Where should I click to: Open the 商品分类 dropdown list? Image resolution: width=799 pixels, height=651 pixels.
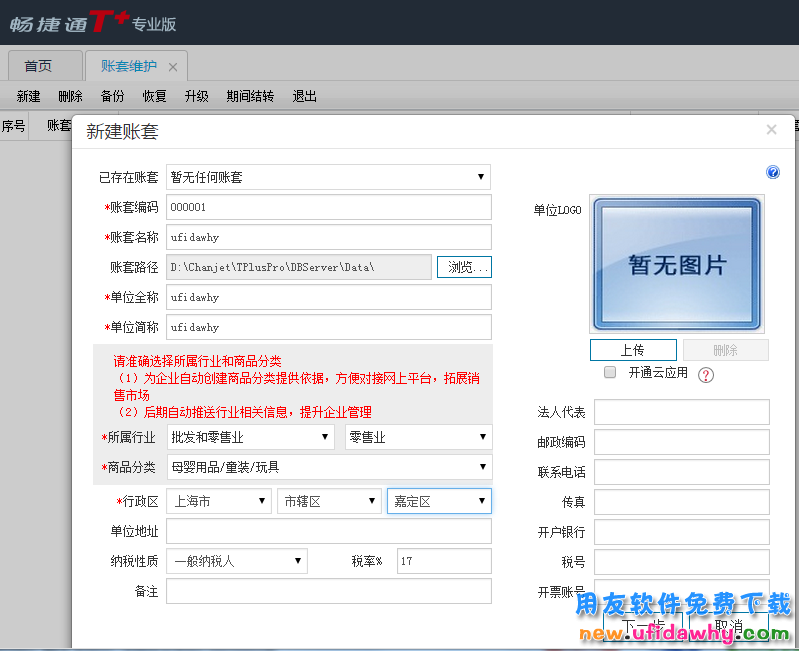click(x=329, y=467)
